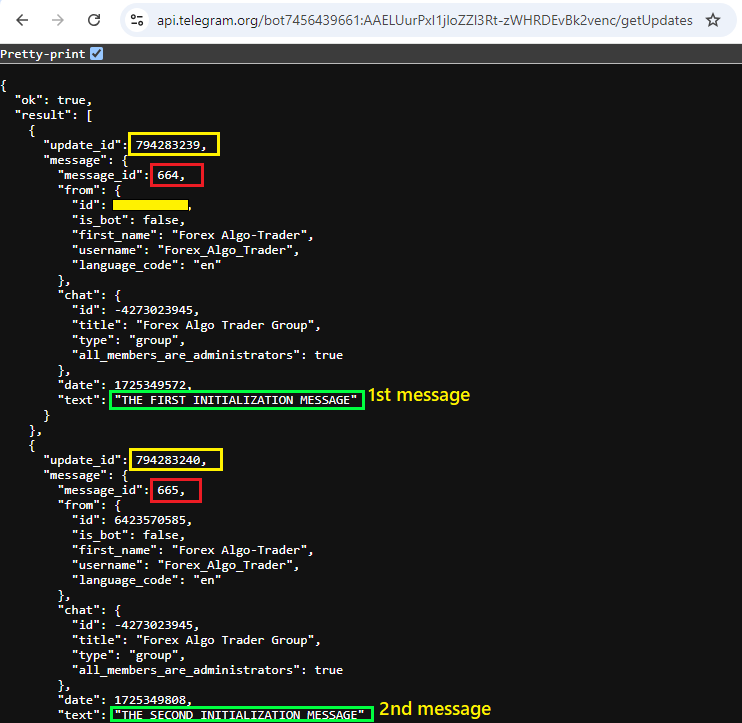Image resolution: width=742 pixels, height=723 pixels.
Task: Bookmark this page with the star icon
Action: tap(713, 20)
